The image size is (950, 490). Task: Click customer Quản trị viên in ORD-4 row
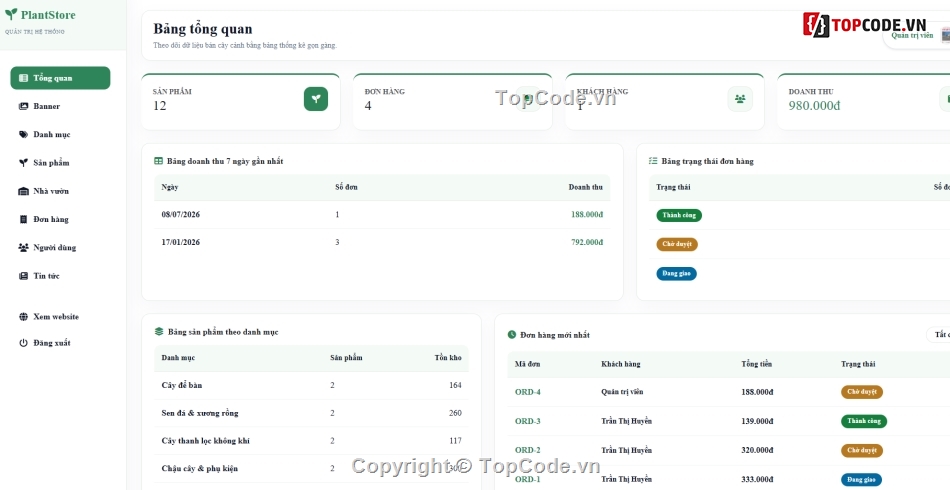click(622, 392)
